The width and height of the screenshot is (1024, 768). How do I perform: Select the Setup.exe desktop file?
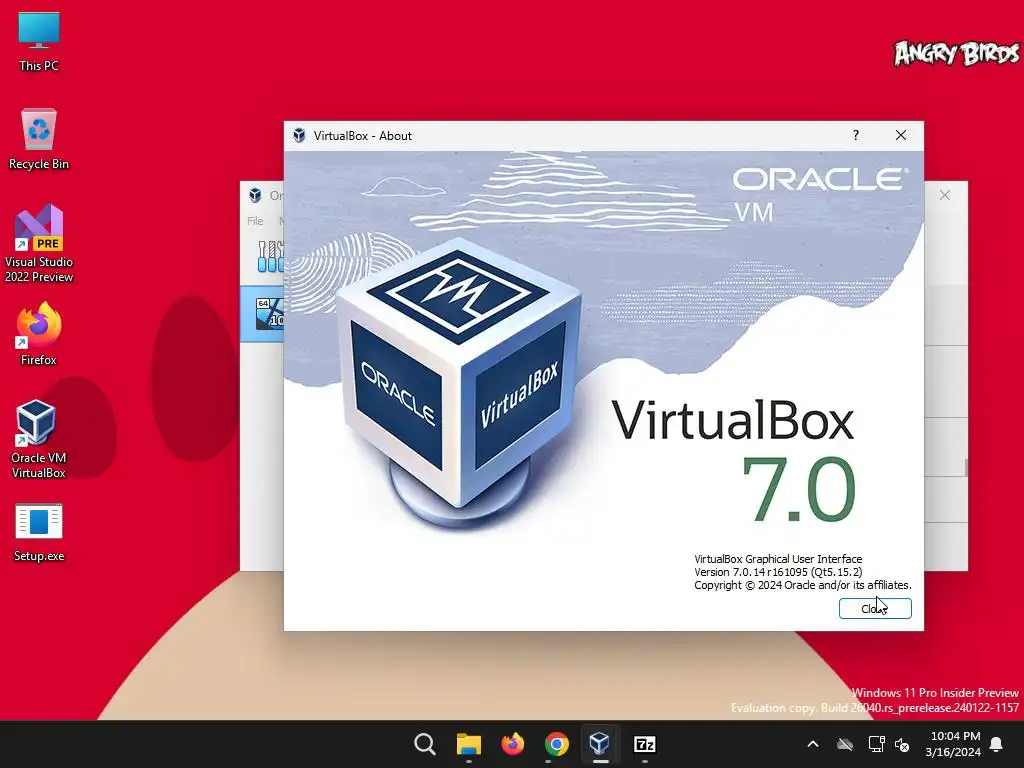click(39, 532)
